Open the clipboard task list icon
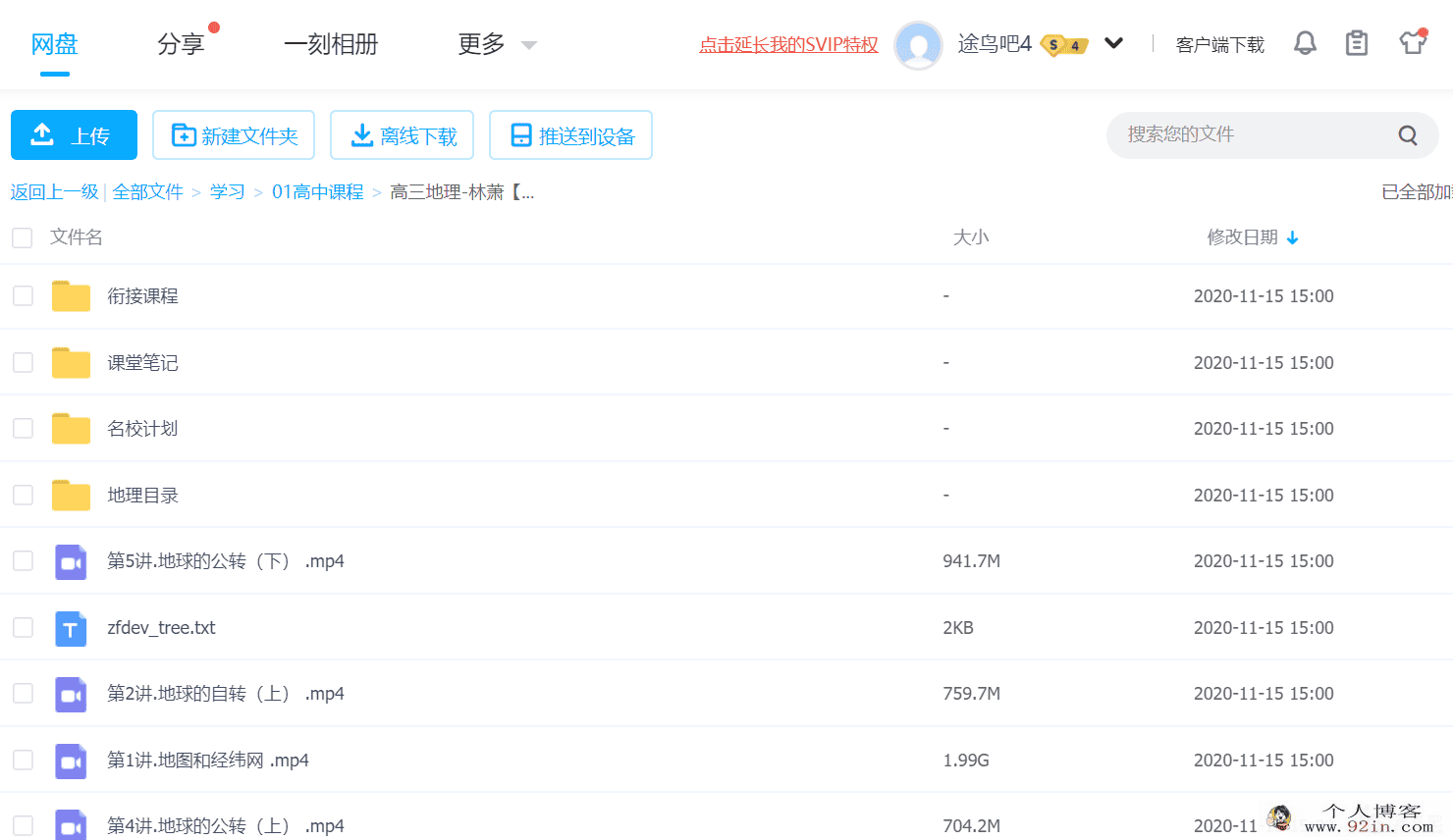The width and height of the screenshot is (1453, 840). pyautogui.click(x=1357, y=43)
